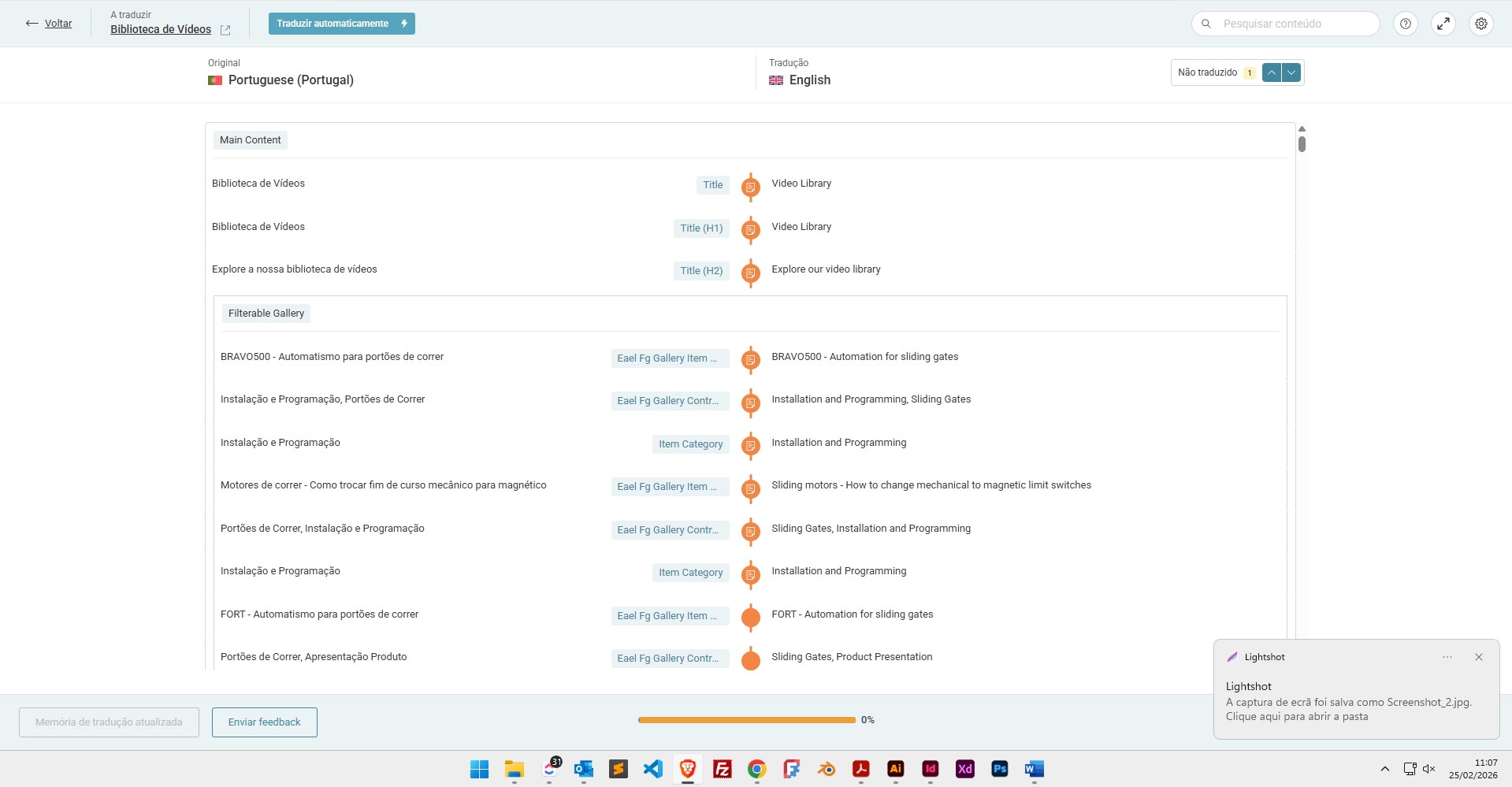This screenshot has height=787, width=1512.
Task: Toggle full-screen editor mode
Action: point(1443,24)
